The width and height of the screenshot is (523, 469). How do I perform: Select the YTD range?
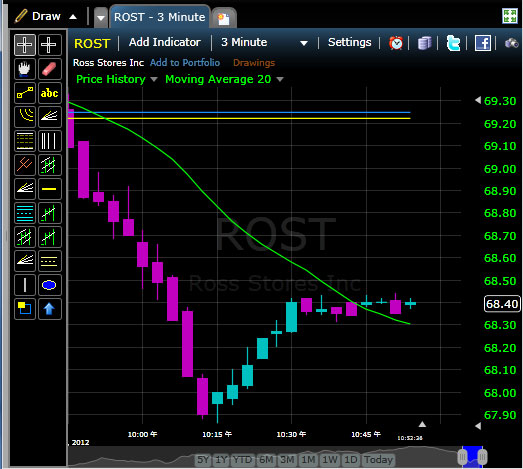tap(243, 460)
